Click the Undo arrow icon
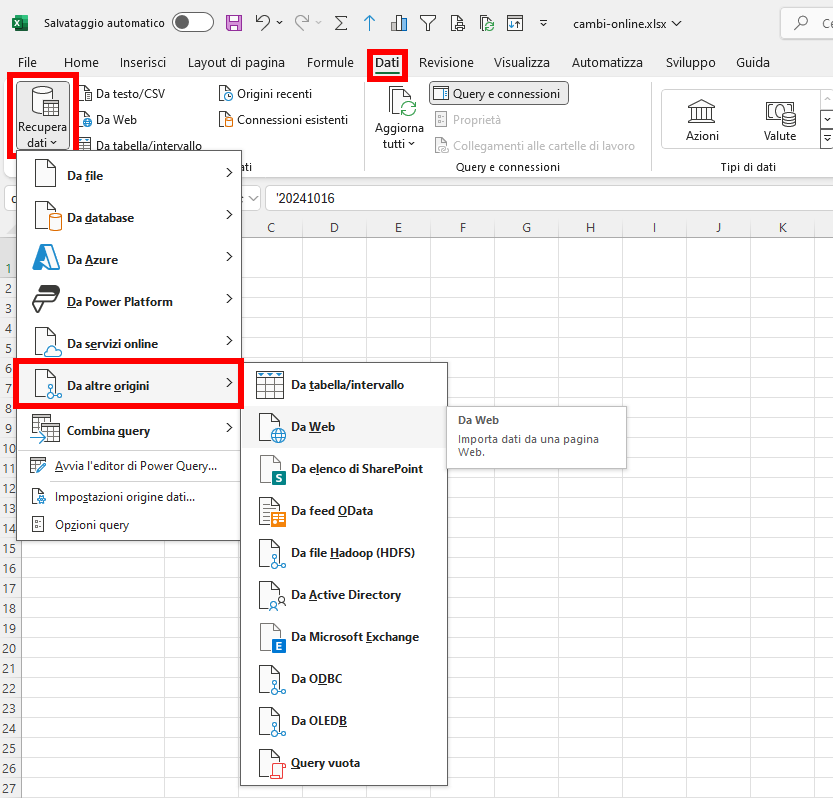Viewport: 833px width, 798px height. coord(262,23)
